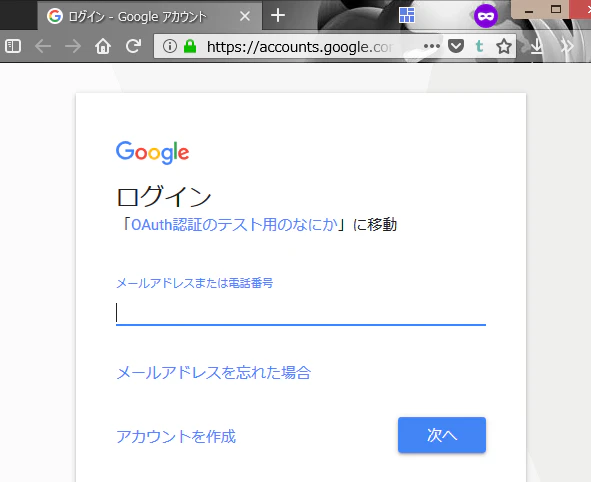
Task: Click メールアドレスを忘れた場合 link
Action: click(213, 373)
